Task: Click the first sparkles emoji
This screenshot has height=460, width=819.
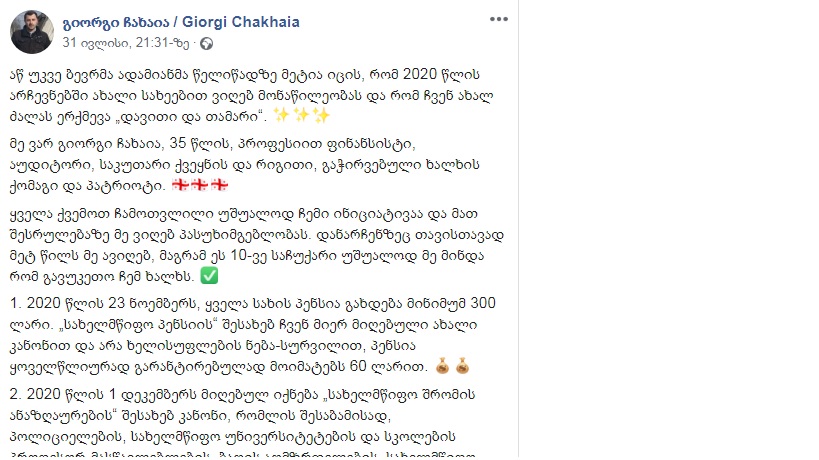Action: click(x=281, y=115)
